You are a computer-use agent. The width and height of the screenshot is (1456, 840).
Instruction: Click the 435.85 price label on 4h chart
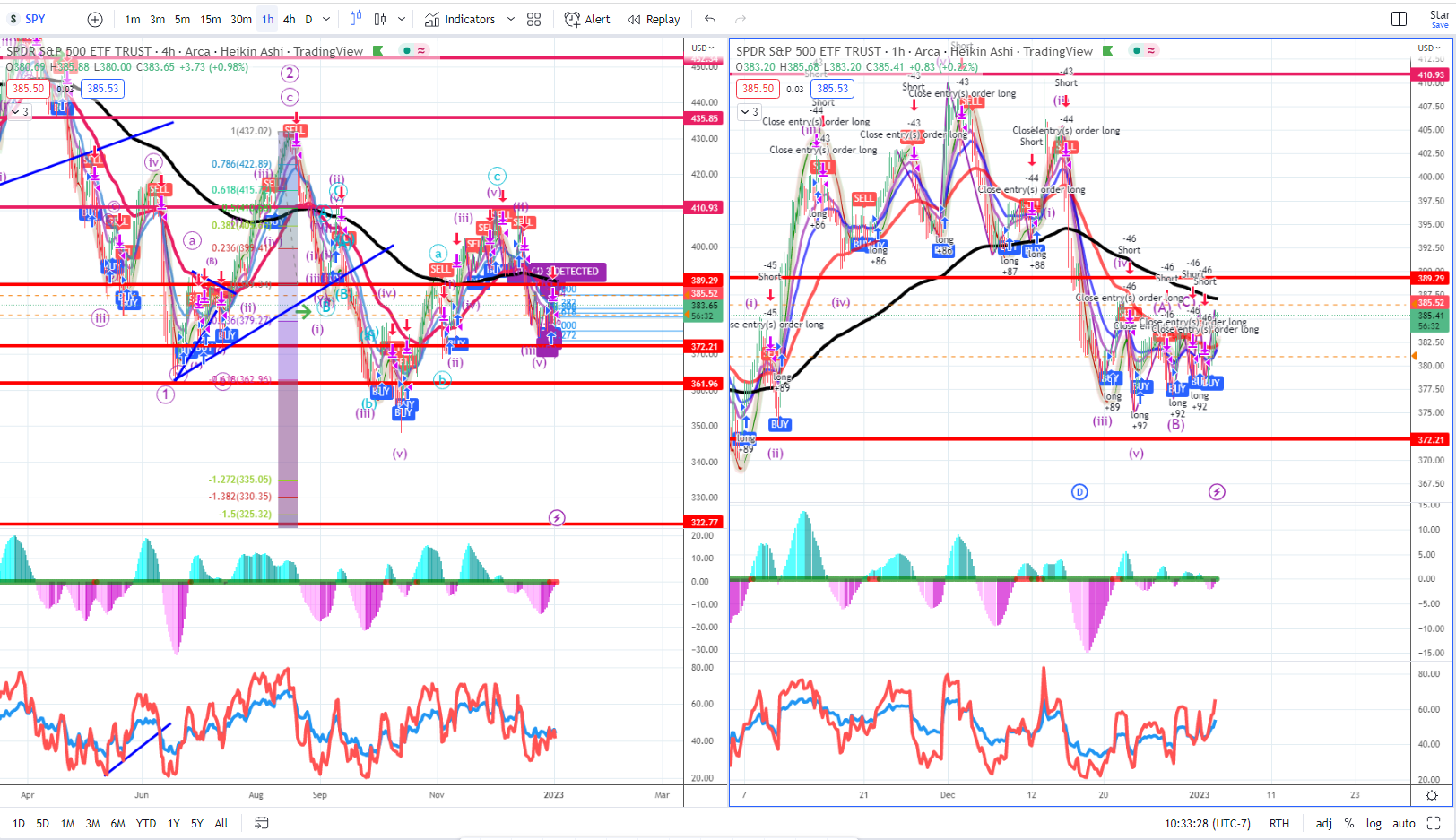(704, 117)
